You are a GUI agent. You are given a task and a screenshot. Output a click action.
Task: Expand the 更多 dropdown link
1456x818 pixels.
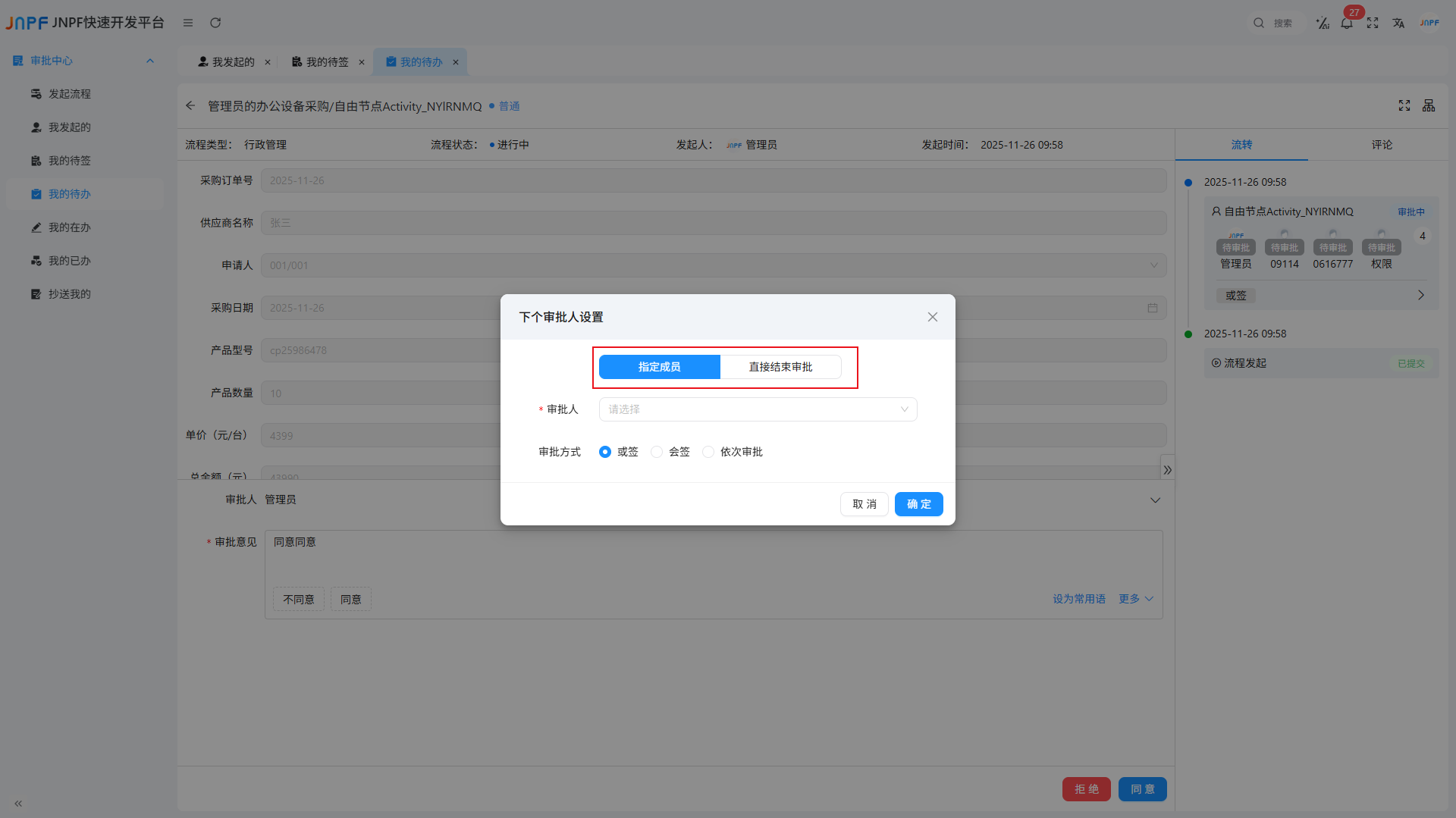click(x=1135, y=599)
